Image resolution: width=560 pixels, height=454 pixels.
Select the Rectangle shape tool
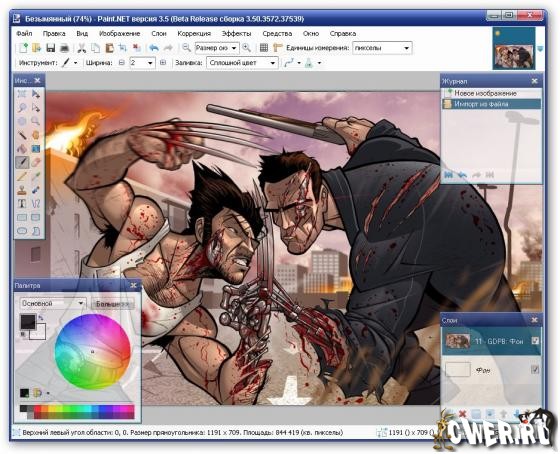coord(22,217)
